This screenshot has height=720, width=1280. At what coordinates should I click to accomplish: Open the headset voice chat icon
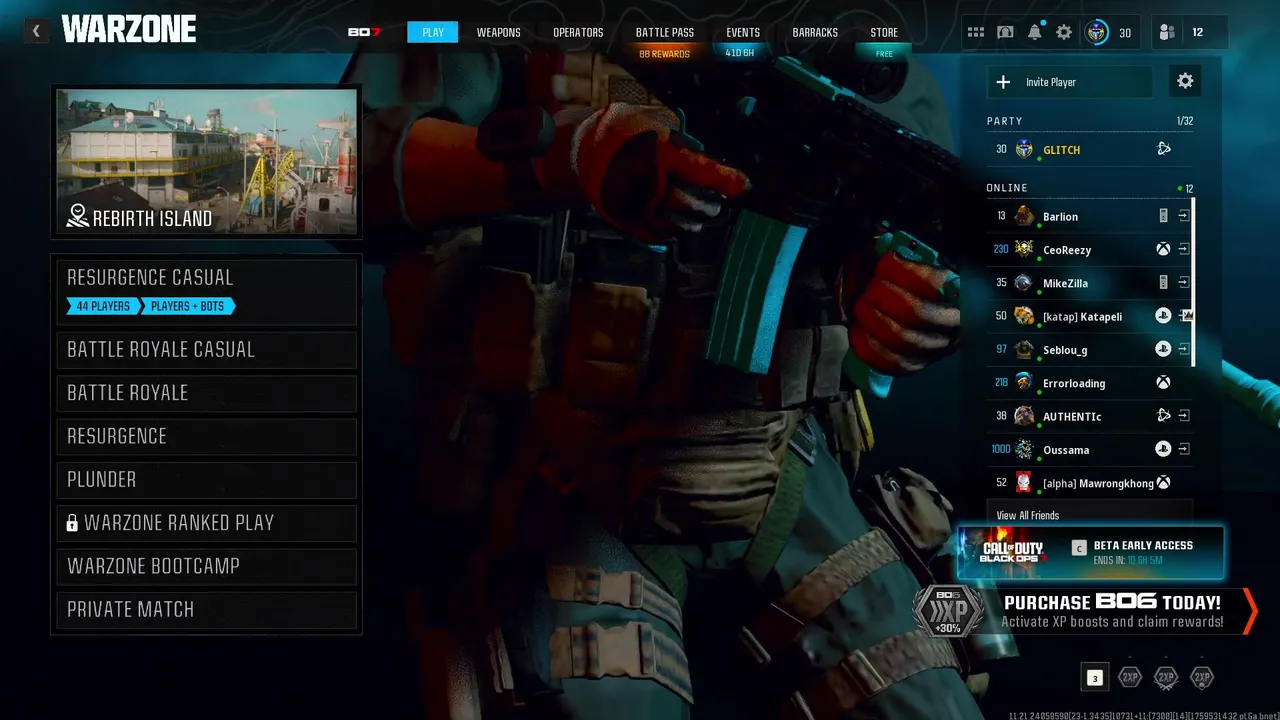[x=1005, y=32]
